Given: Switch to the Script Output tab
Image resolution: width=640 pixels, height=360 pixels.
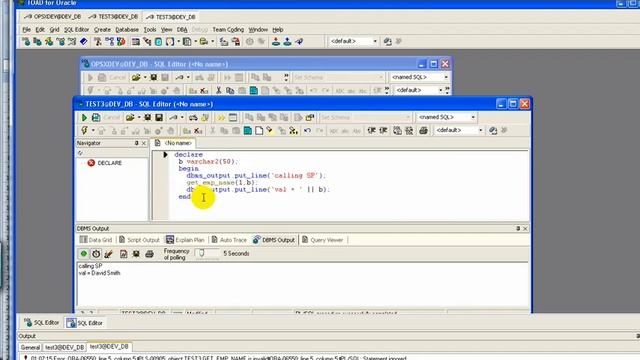Looking at the screenshot, I should (x=139, y=240).
